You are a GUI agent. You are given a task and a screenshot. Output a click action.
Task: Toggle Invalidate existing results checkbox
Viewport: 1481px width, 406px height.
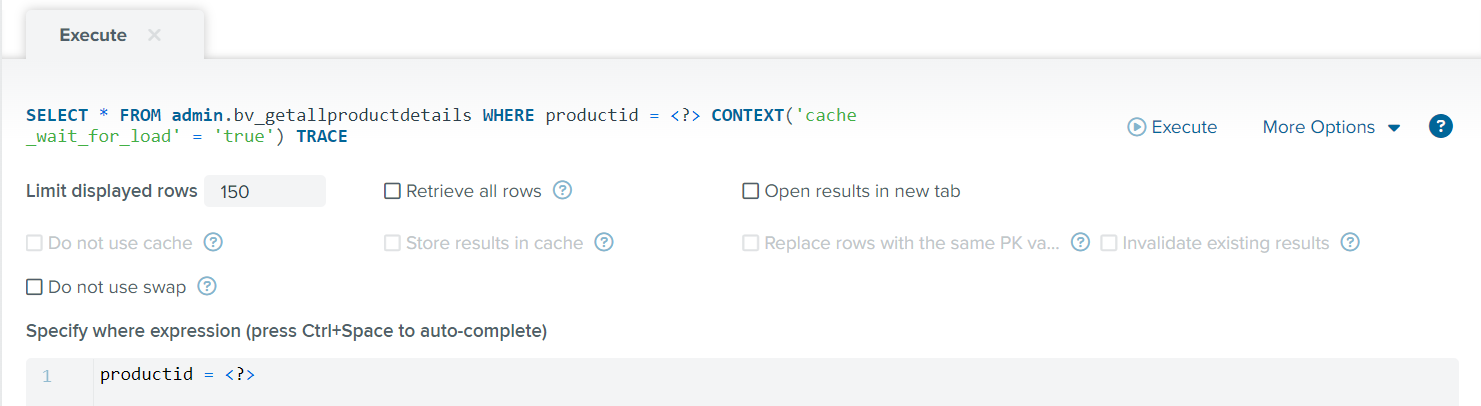pos(1109,243)
